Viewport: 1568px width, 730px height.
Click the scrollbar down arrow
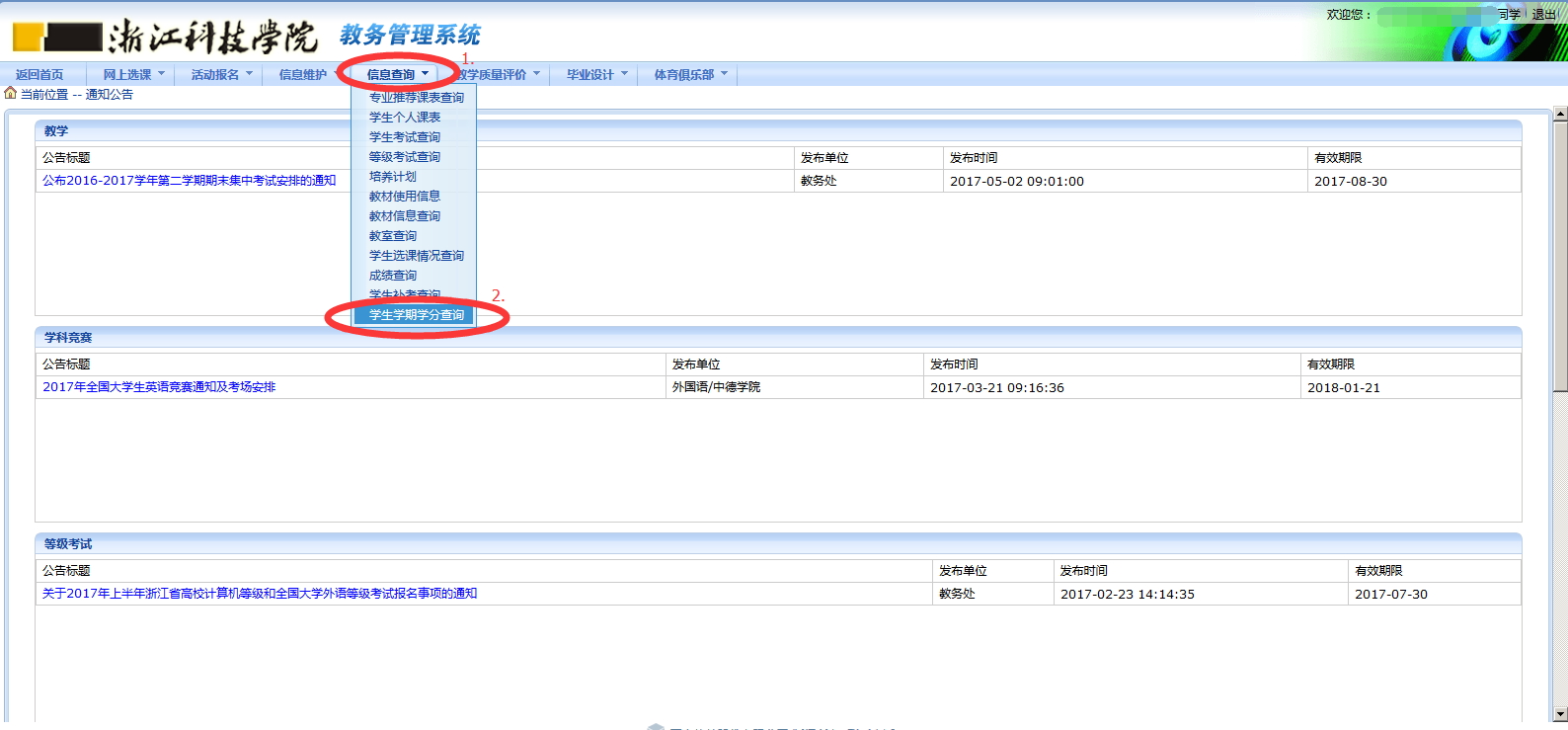point(1560,714)
